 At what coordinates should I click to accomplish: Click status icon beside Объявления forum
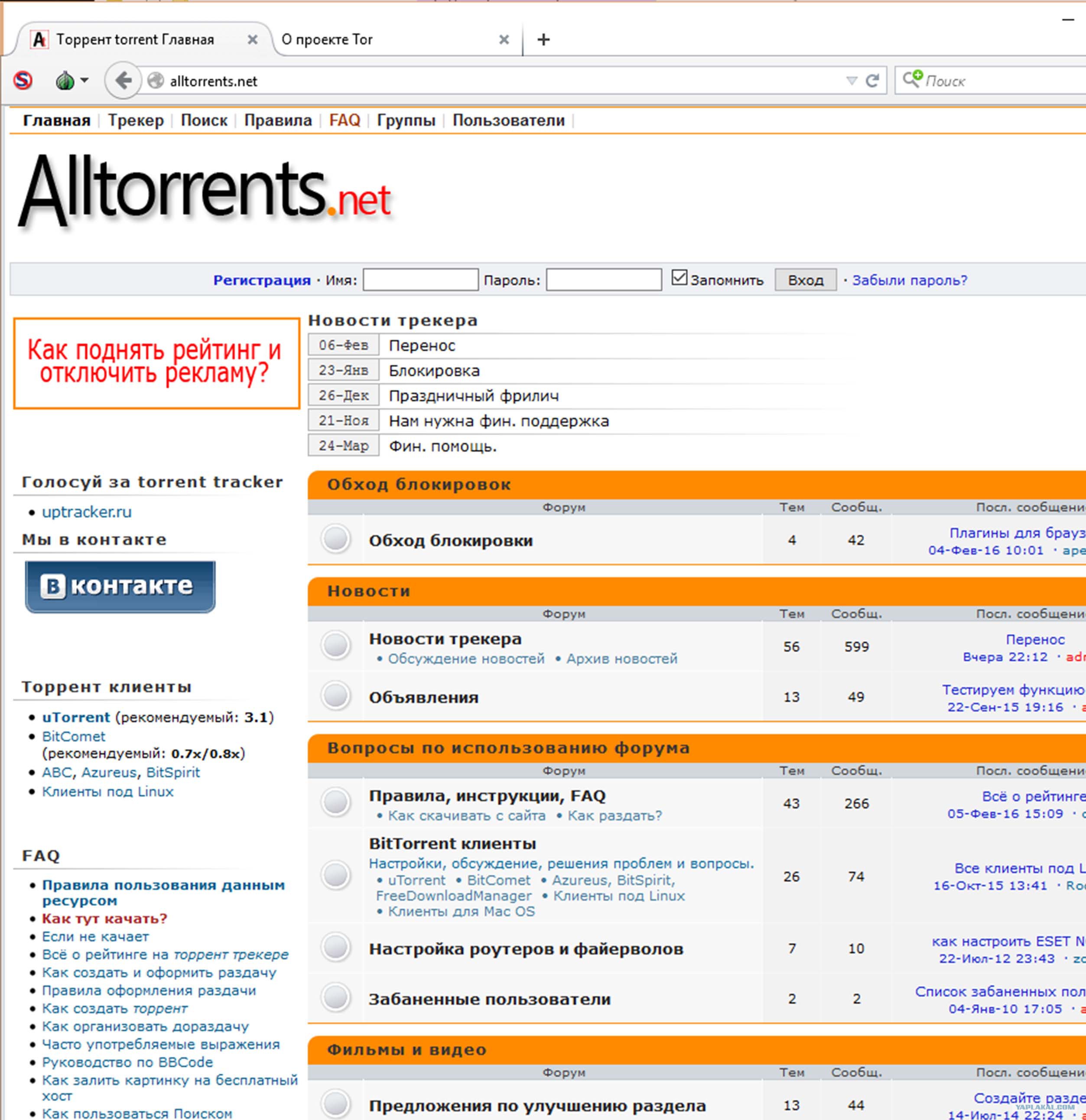(x=335, y=695)
